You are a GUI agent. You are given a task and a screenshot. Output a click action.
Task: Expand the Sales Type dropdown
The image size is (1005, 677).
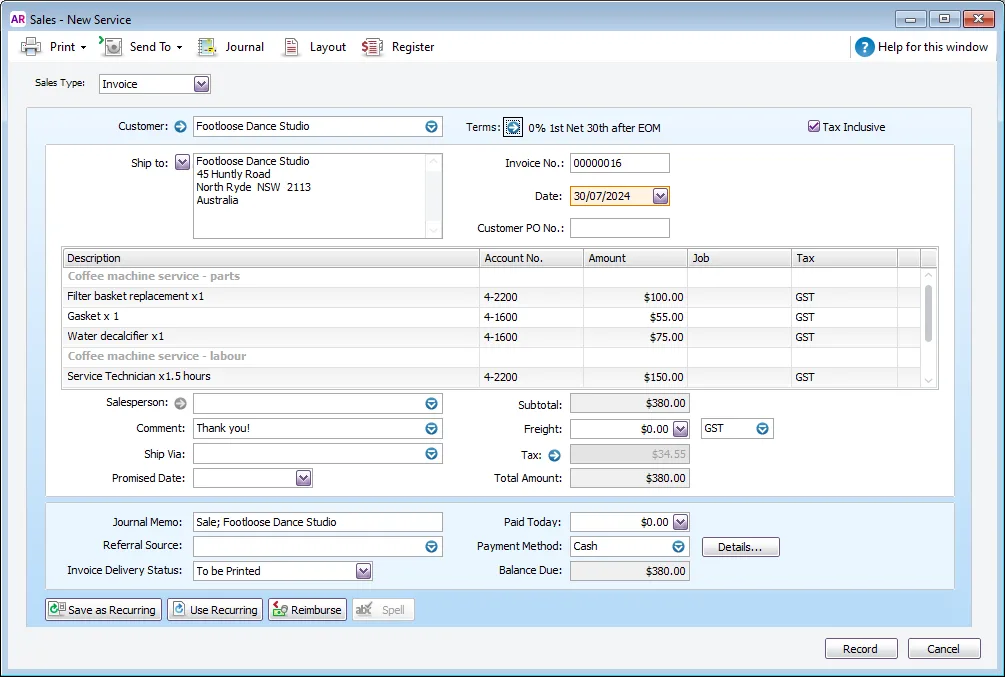tap(202, 84)
